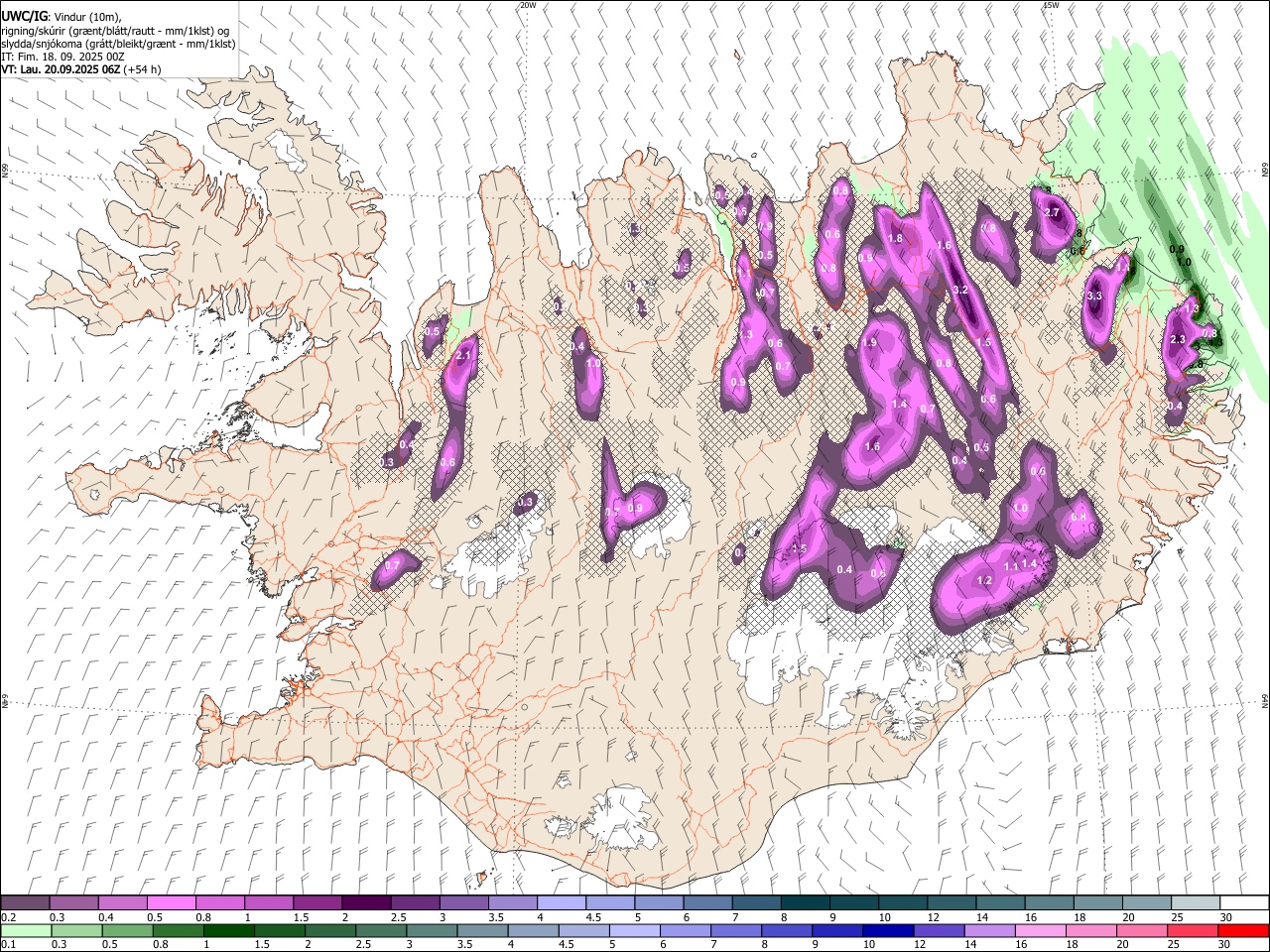Screen dimensions: 1270x952
Task: Click upper legend swatch between 14 and 16
Action: coord(1000,903)
